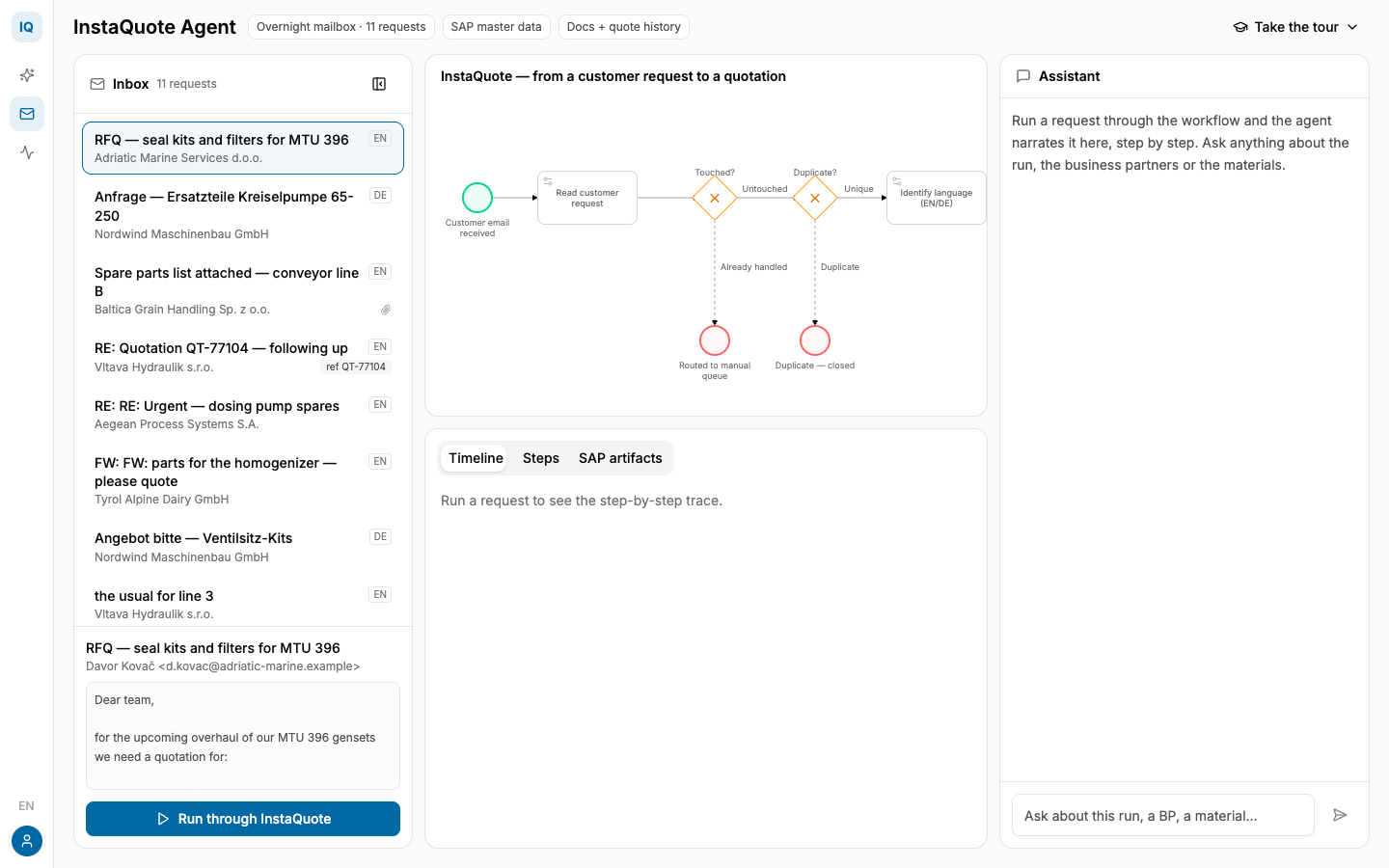Send the assistant message
Image resolution: width=1389 pixels, height=868 pixels.
tap(1340, 815)
